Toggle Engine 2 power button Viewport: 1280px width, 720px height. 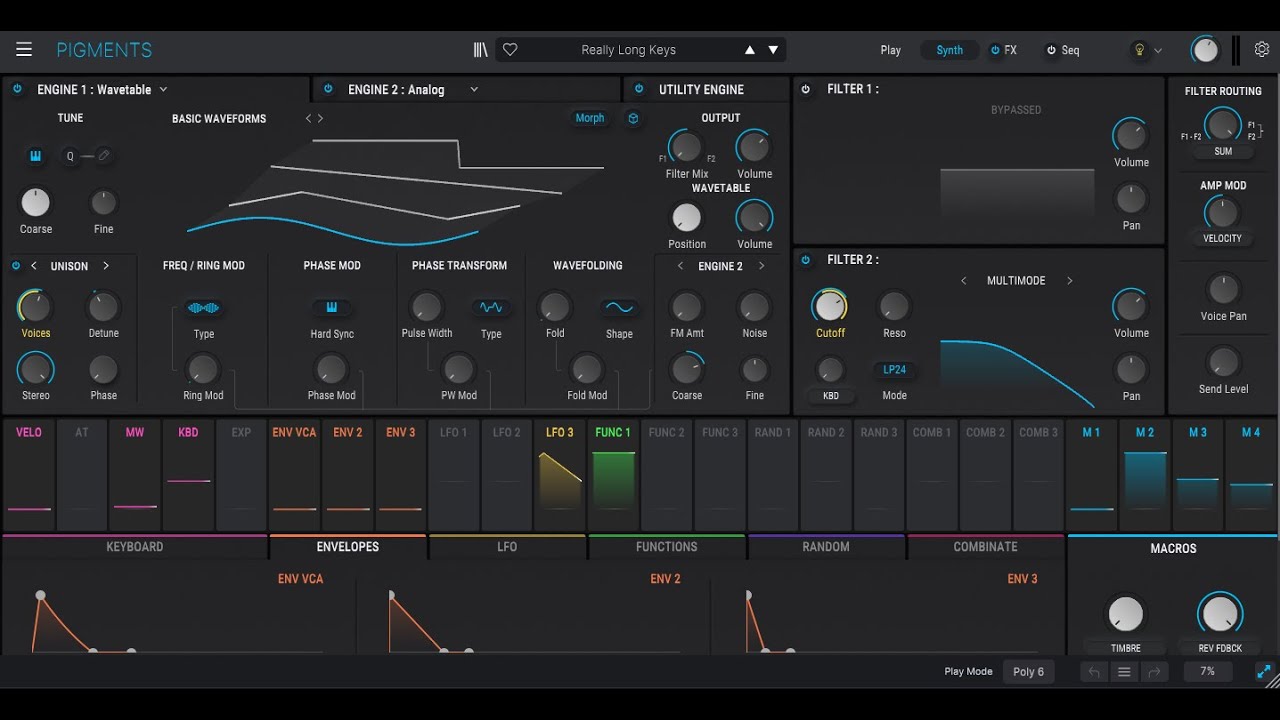(328, 89)
